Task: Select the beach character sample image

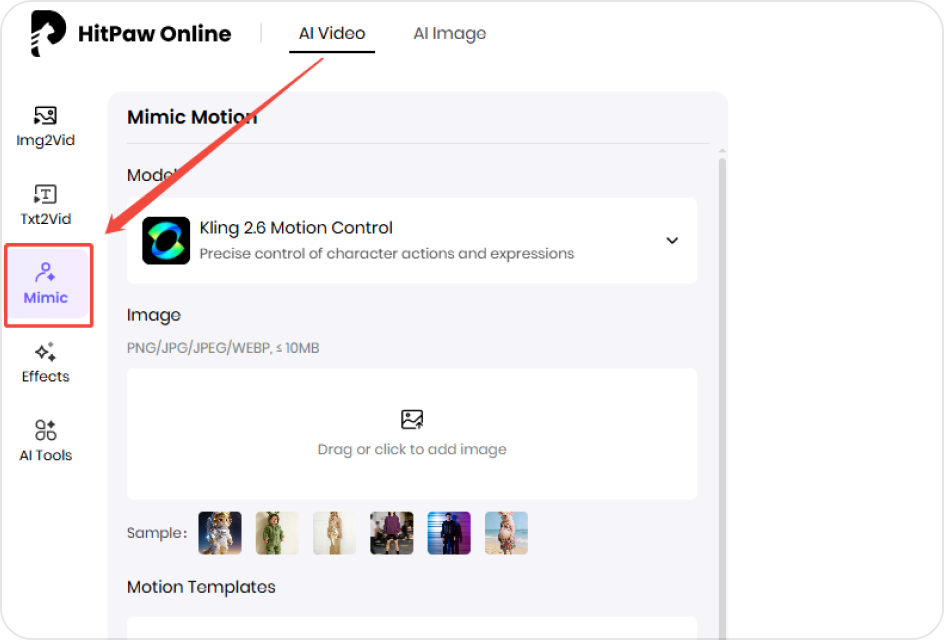Action: pos(506,532)
